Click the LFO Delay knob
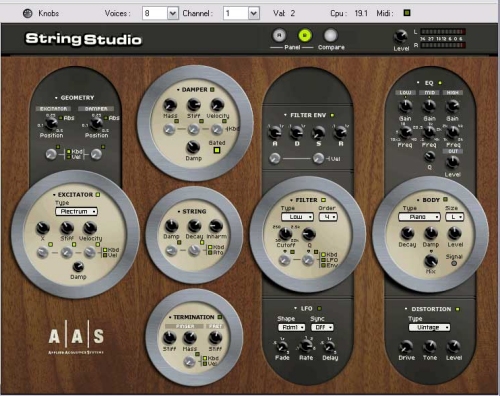 (x=329, y=347)
